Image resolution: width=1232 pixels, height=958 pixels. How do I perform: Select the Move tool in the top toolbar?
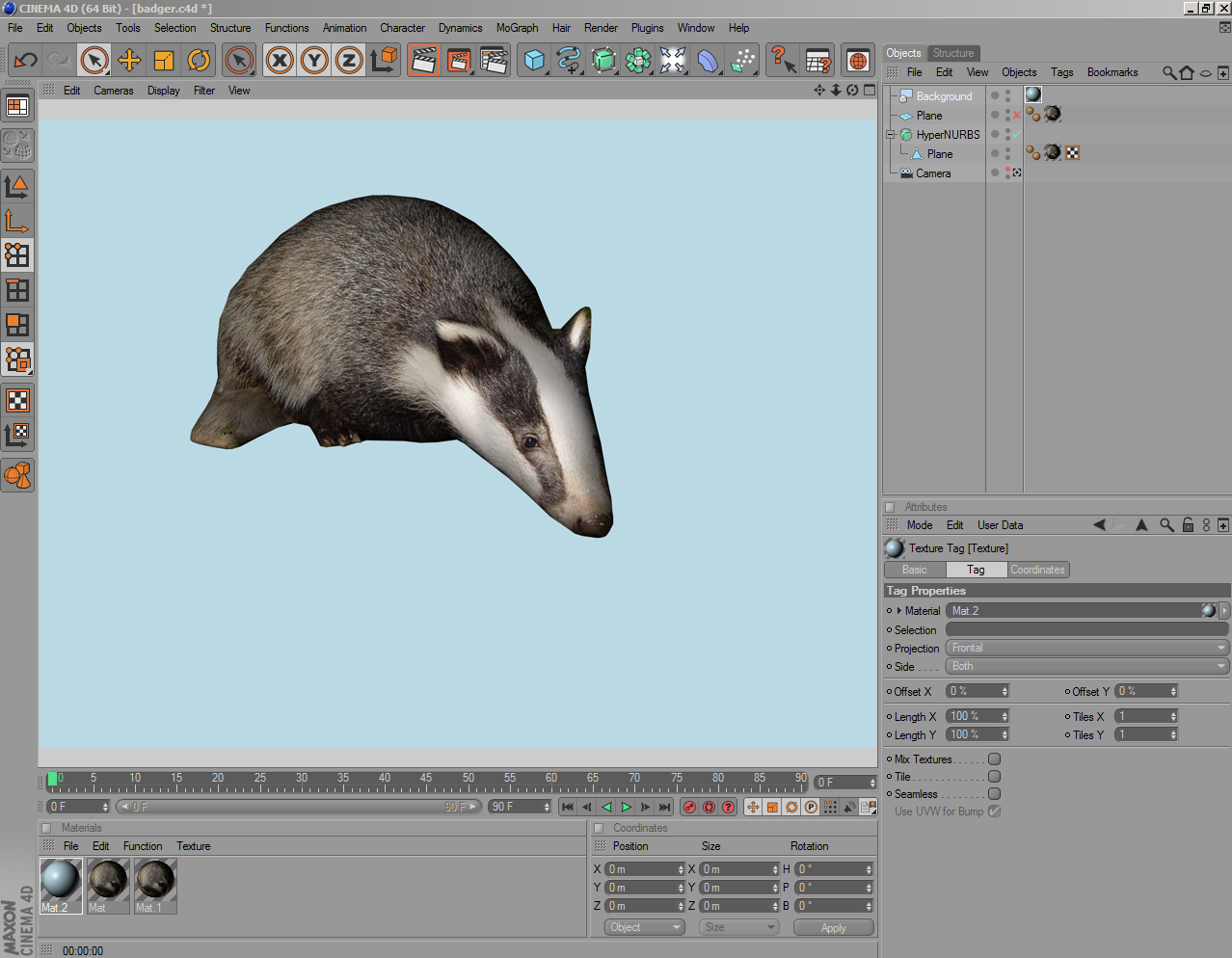(x=129, y=61)
